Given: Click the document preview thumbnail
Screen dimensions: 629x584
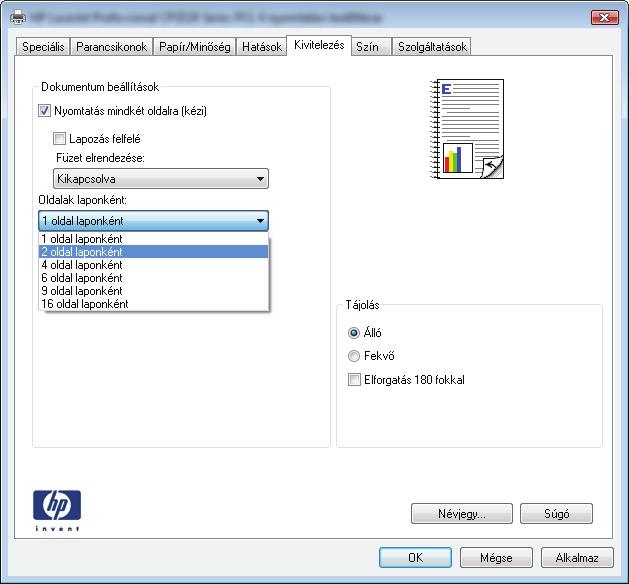Looking at the screenshot, I should click(x=467, y=129).
